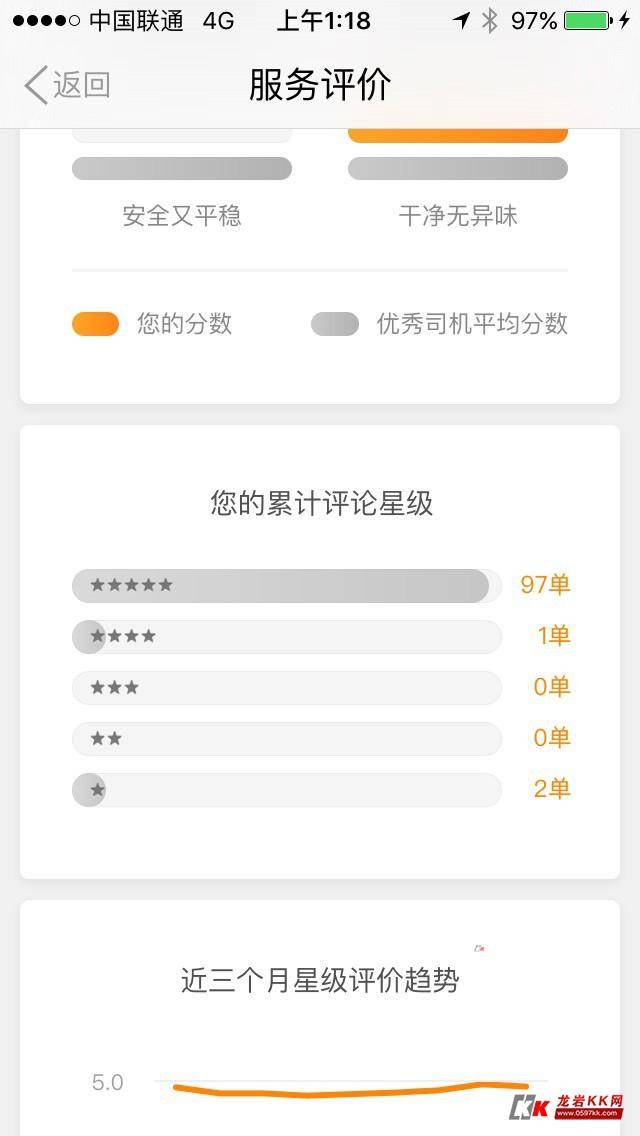Tap the 2单 one-star order count
Screen dimensions: 640x1136
point(552,790)
